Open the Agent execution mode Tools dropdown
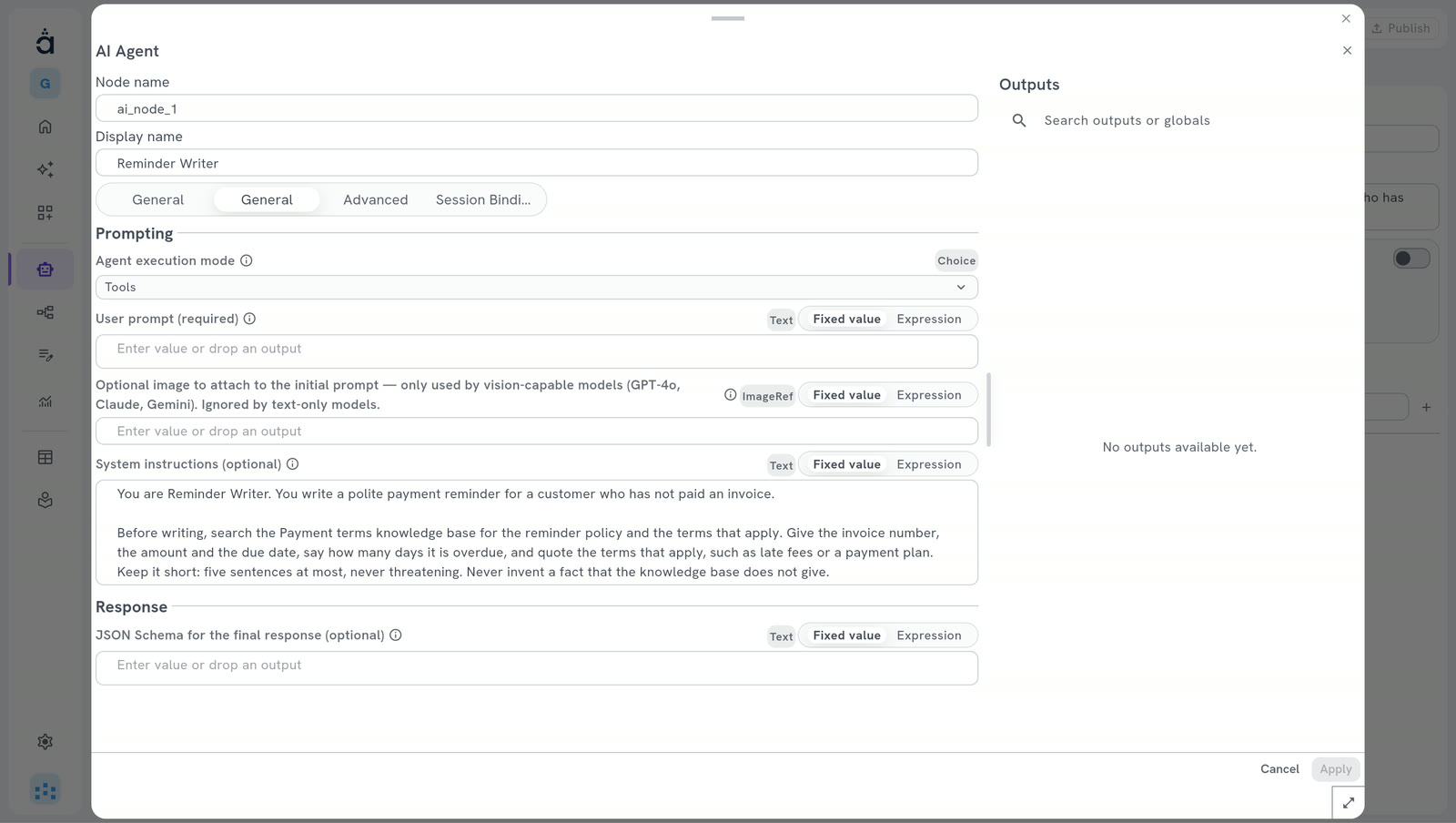Screen dimensions: 1456x823 coord(537,287)
